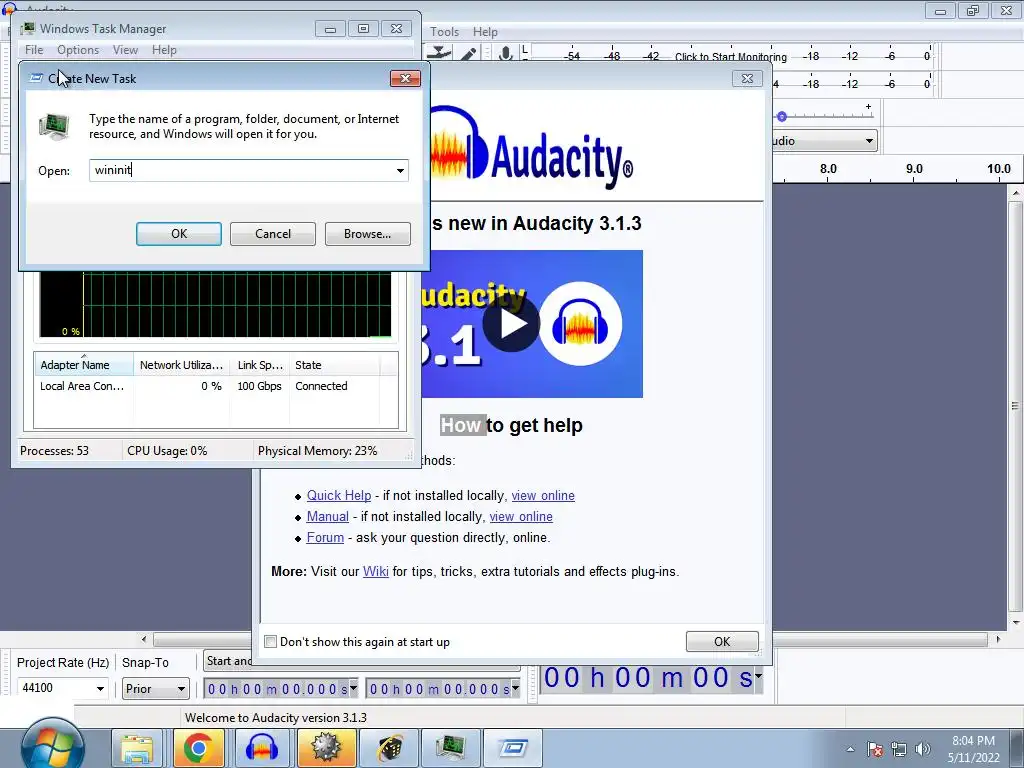
Task: Open the Minesweeper mine icon on taskbar
Action: (327, 748)
